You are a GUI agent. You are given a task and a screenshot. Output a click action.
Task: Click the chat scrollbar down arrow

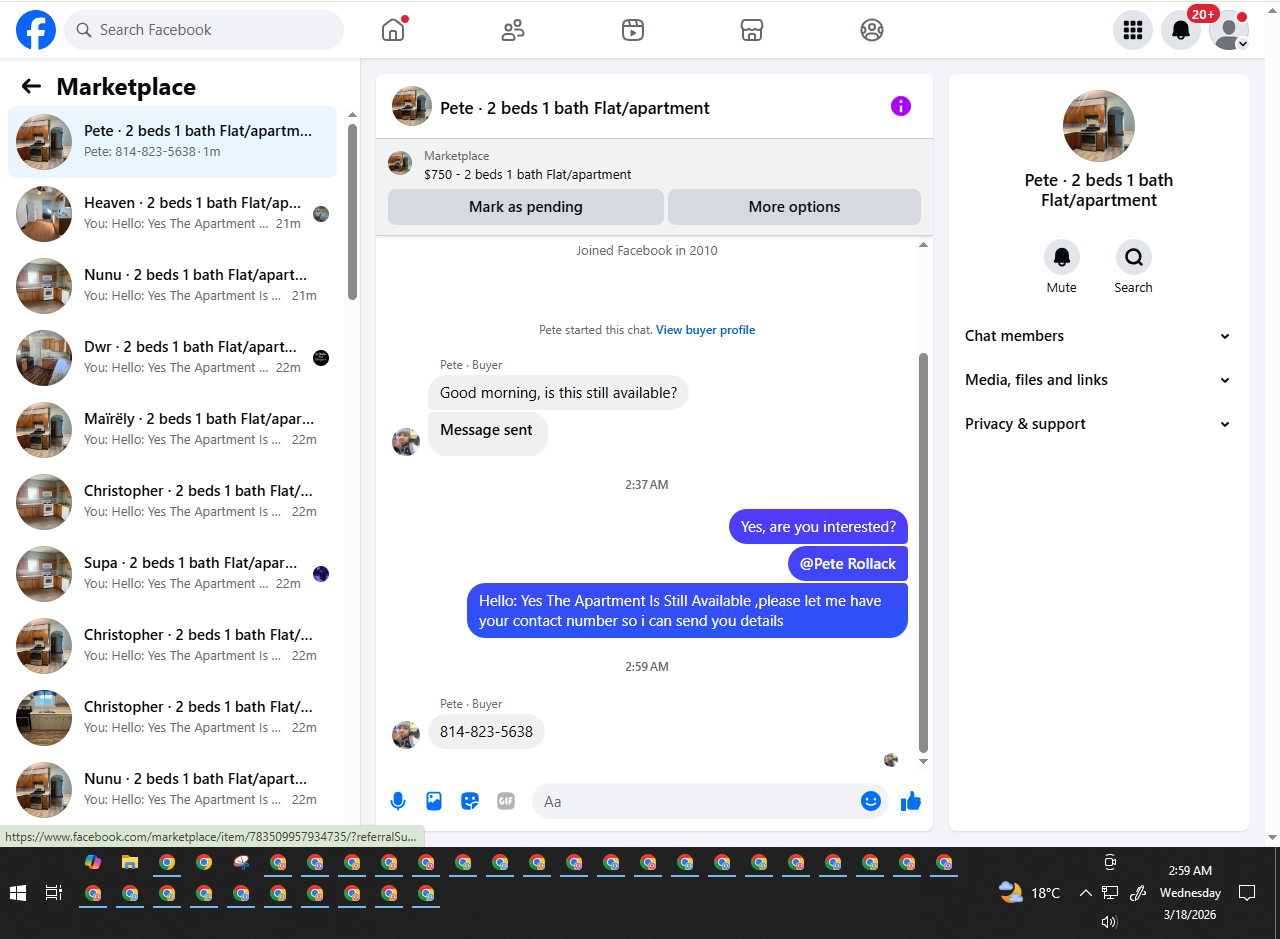pos(924,762)
